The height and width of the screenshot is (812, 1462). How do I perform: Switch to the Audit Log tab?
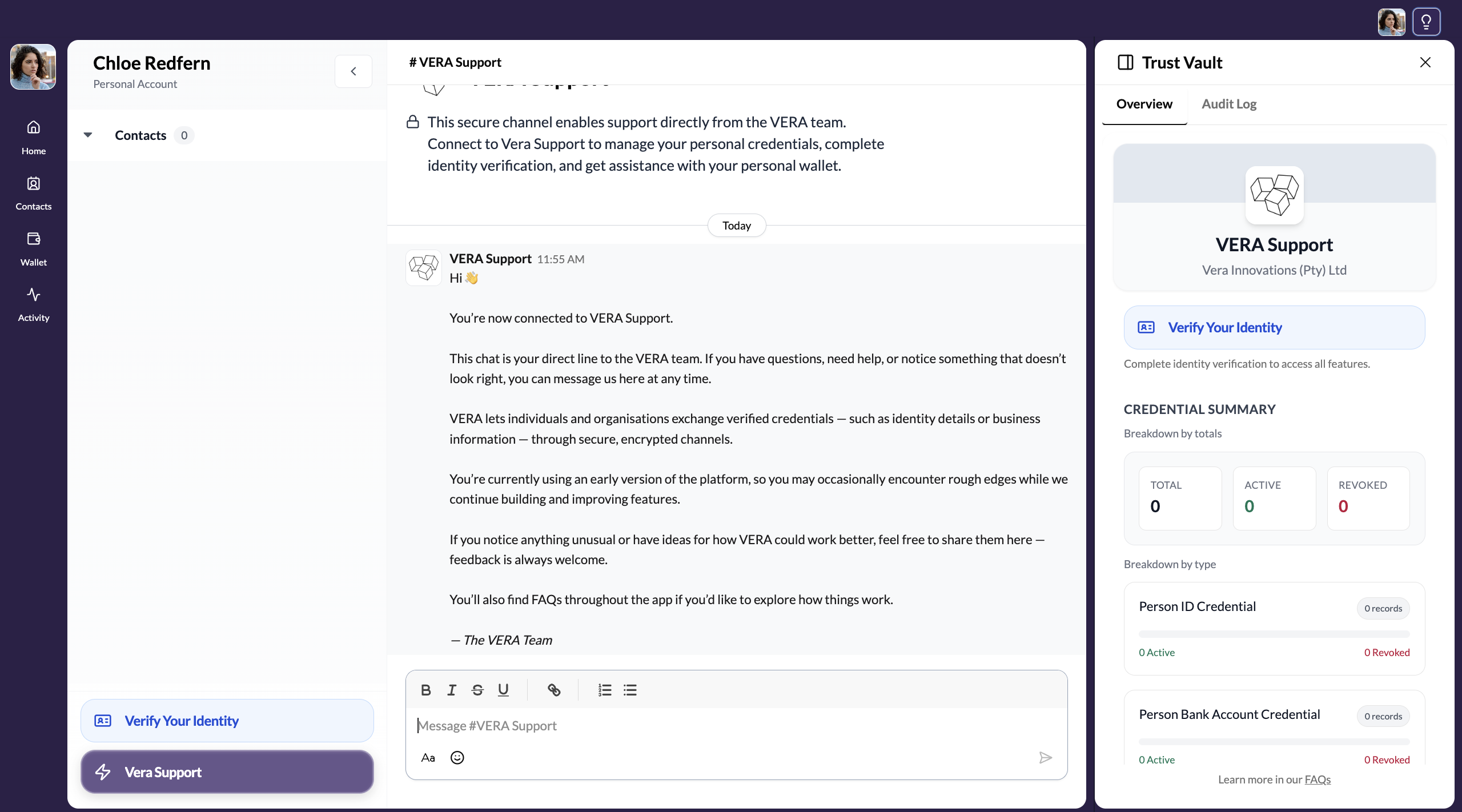[x=1228, y=104]
